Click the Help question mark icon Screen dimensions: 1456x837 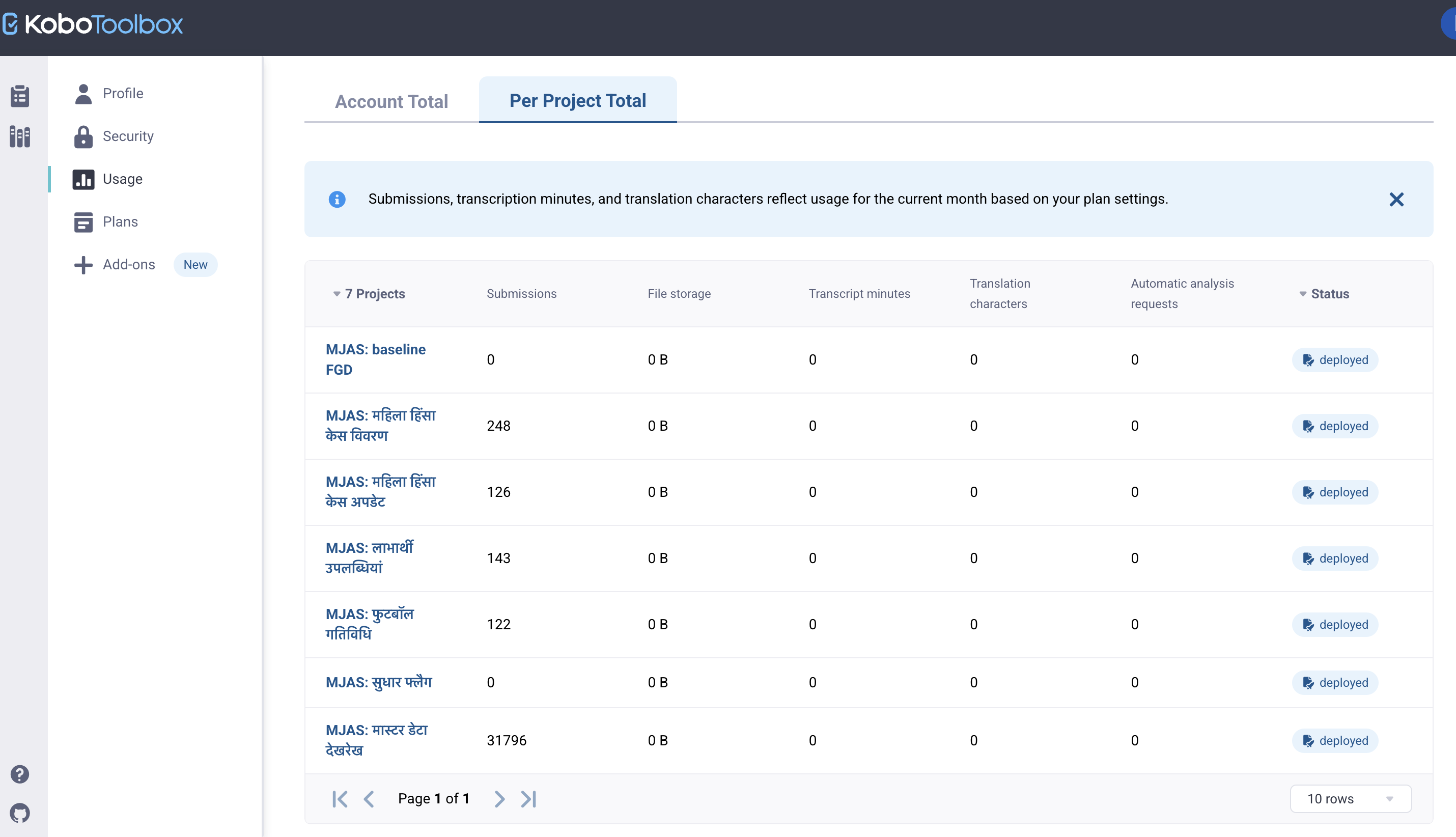(x=19, y=774)
